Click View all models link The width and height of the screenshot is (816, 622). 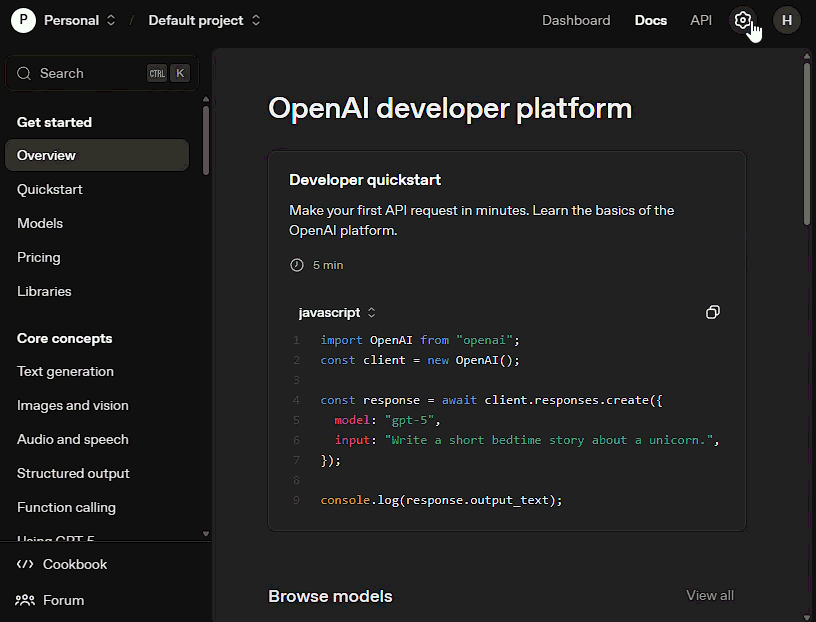[709, 595]
